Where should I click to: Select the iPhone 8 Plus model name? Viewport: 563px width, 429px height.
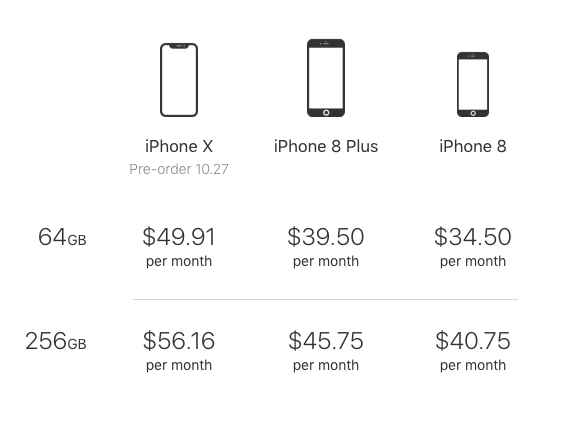pos(326,146)
